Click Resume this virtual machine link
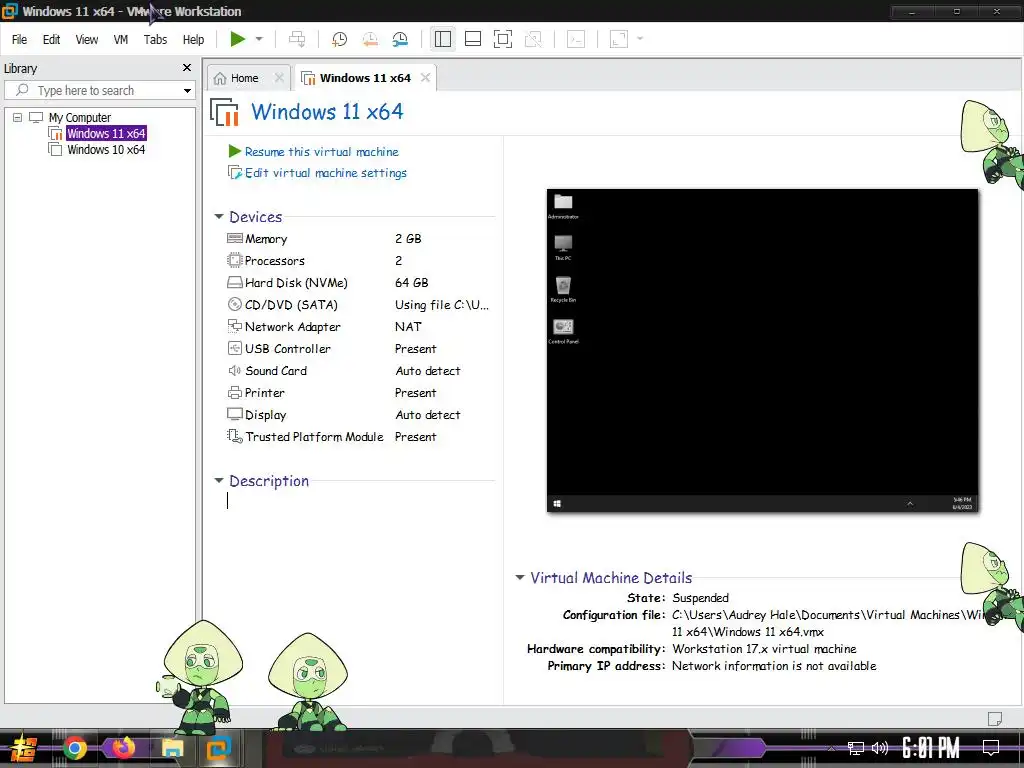Image resolution: width=1024 pixels, height=768 pixels. point(321,152)
